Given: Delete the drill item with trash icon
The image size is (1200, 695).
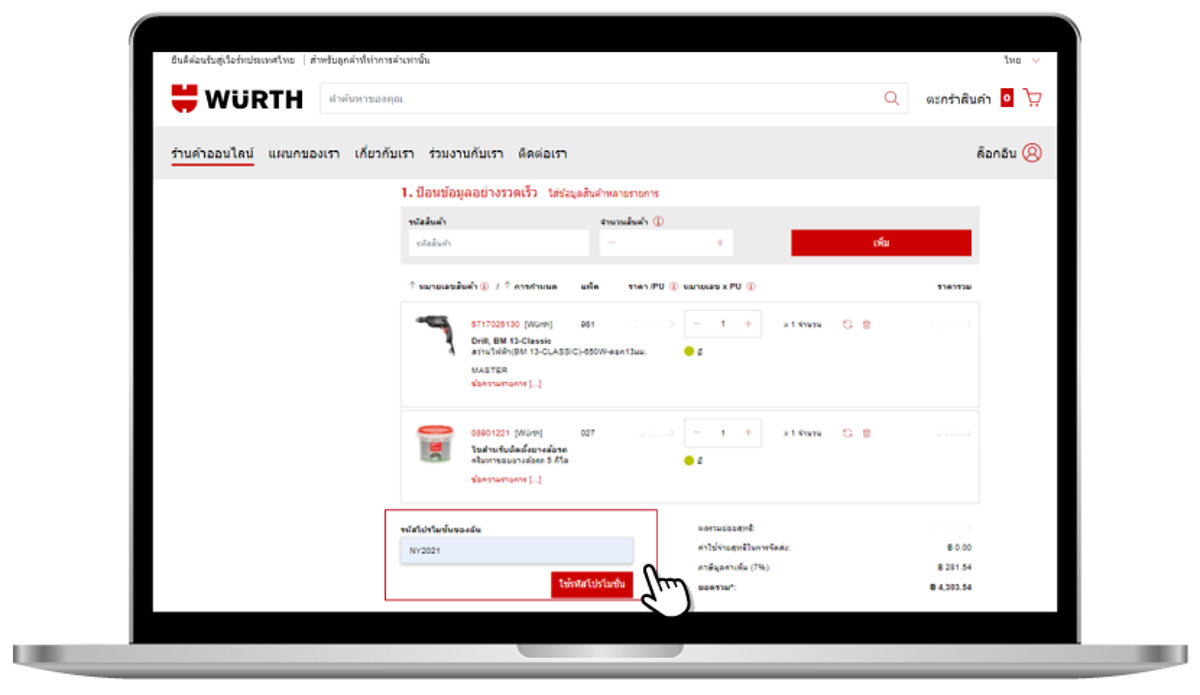Looking at the screenshot, I should click(x=866, y=324).
